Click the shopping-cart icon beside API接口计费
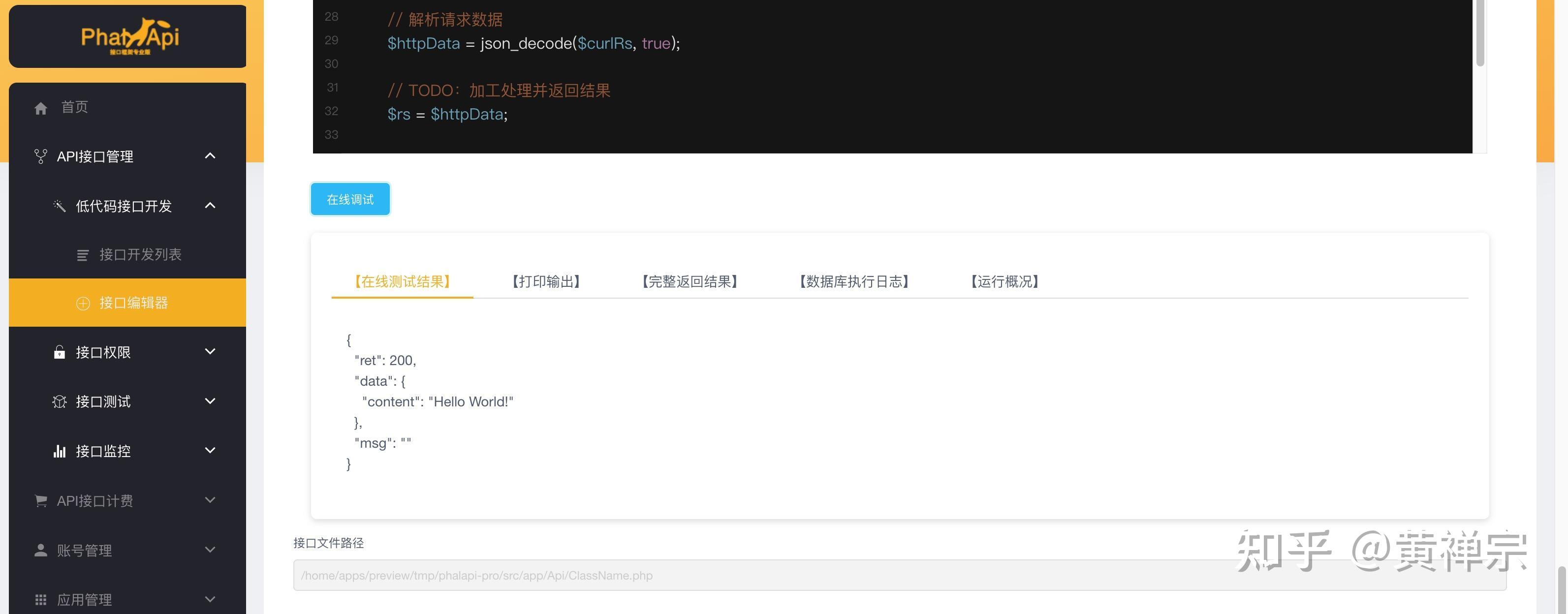1568x614 pixels. [40, 500]
